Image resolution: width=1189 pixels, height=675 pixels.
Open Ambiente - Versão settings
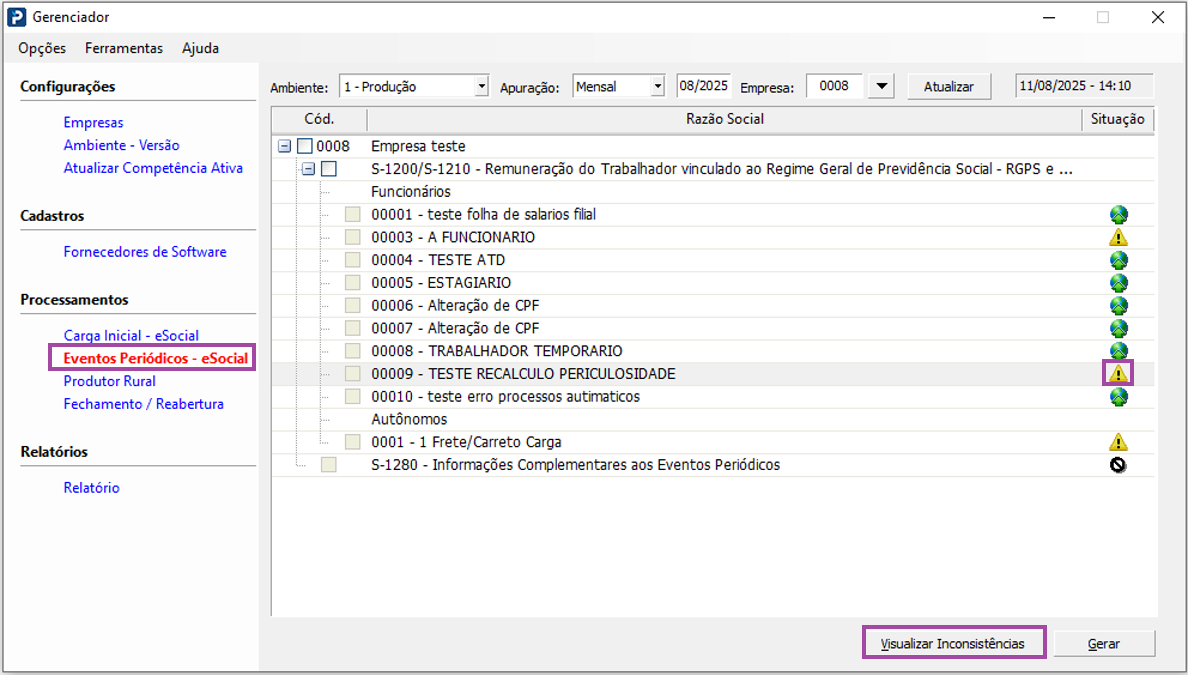pos(121,145)
